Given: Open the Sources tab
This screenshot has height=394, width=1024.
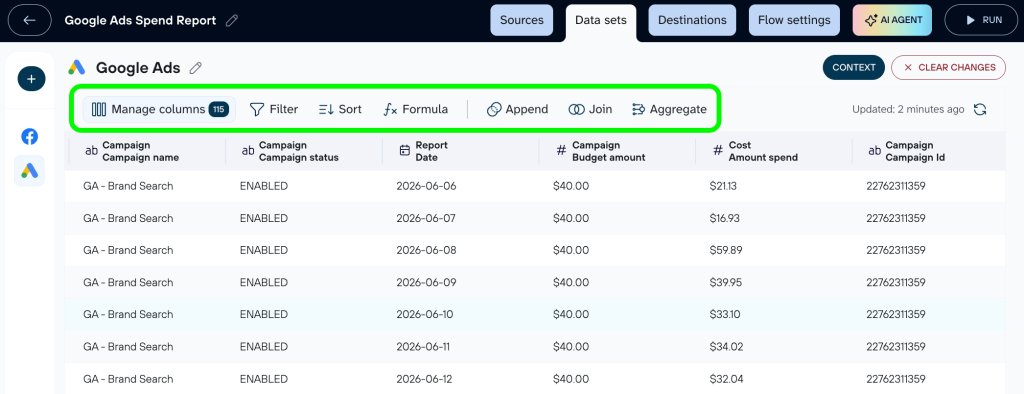Looking at the screenshot, I should pyautogui.click(x=522, y=20).
